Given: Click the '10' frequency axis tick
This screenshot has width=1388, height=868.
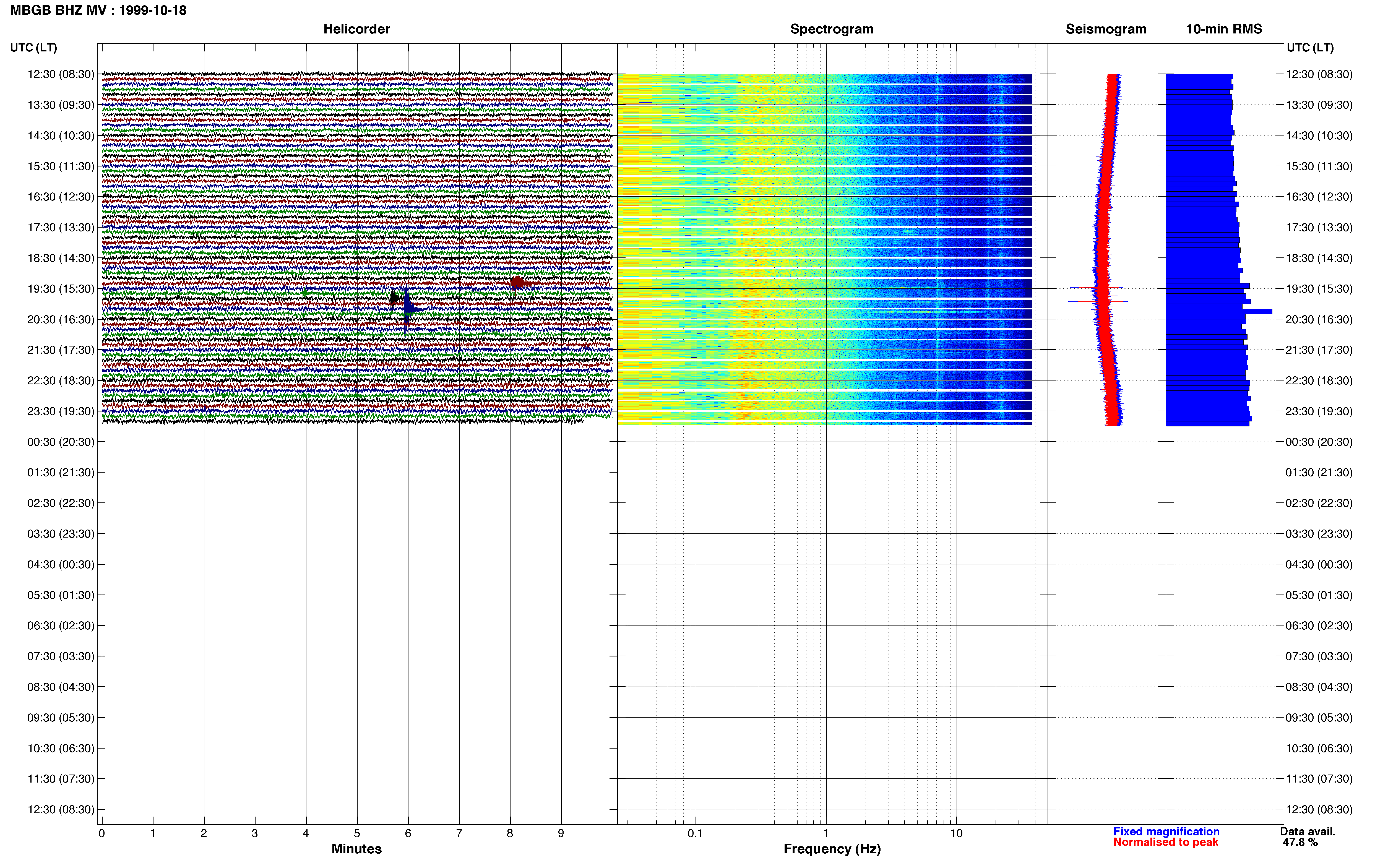Looking at the screenshot, I should pyautogui.click(x=956, y=833).
